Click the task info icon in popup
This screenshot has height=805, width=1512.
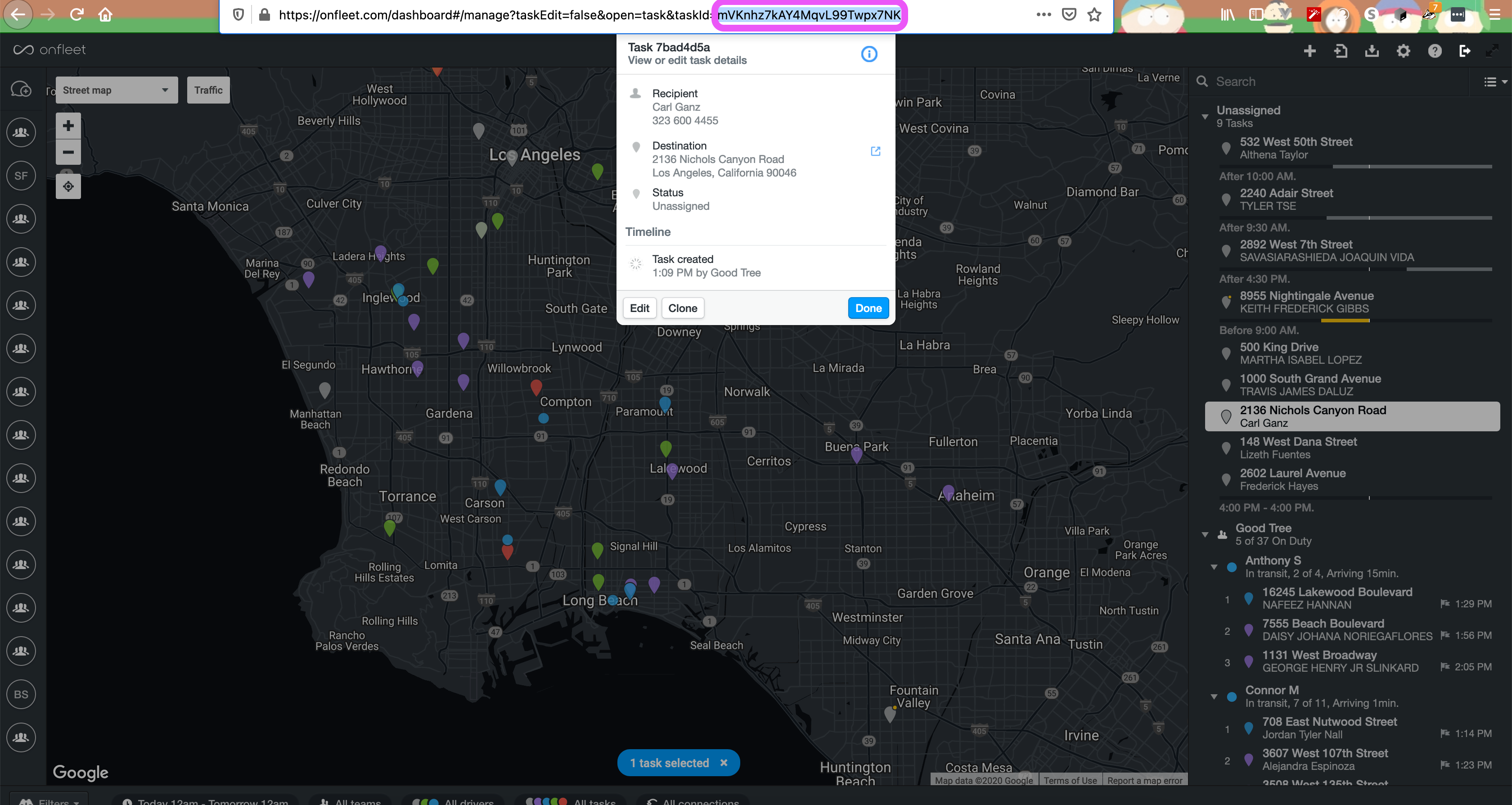tap(868, 54)
